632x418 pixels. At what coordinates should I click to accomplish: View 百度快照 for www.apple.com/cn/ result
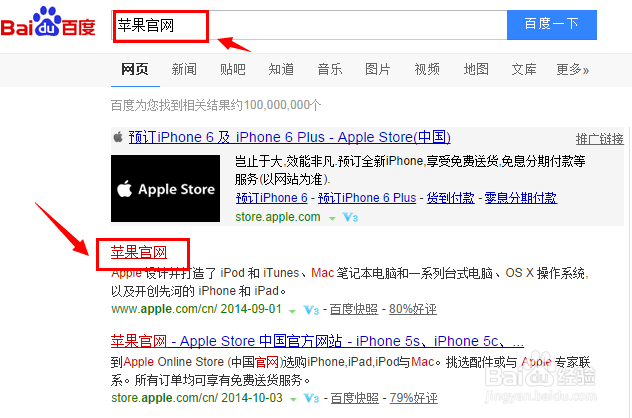(x=354, y=309)
